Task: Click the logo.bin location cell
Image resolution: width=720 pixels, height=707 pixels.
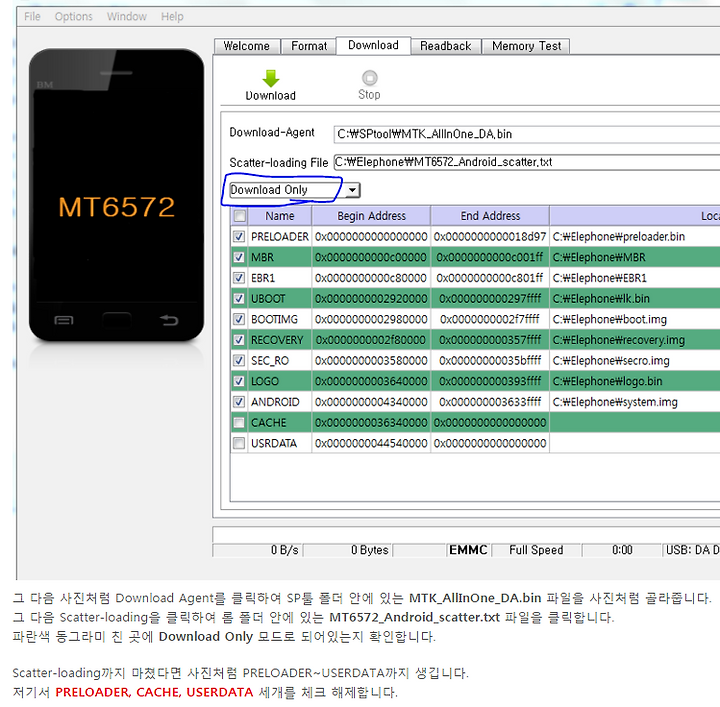Action: coord(635,381)
